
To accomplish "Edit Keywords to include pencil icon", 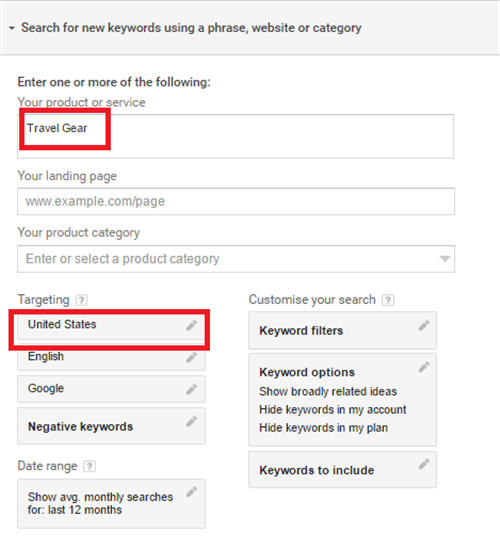I will click(424, 464).
